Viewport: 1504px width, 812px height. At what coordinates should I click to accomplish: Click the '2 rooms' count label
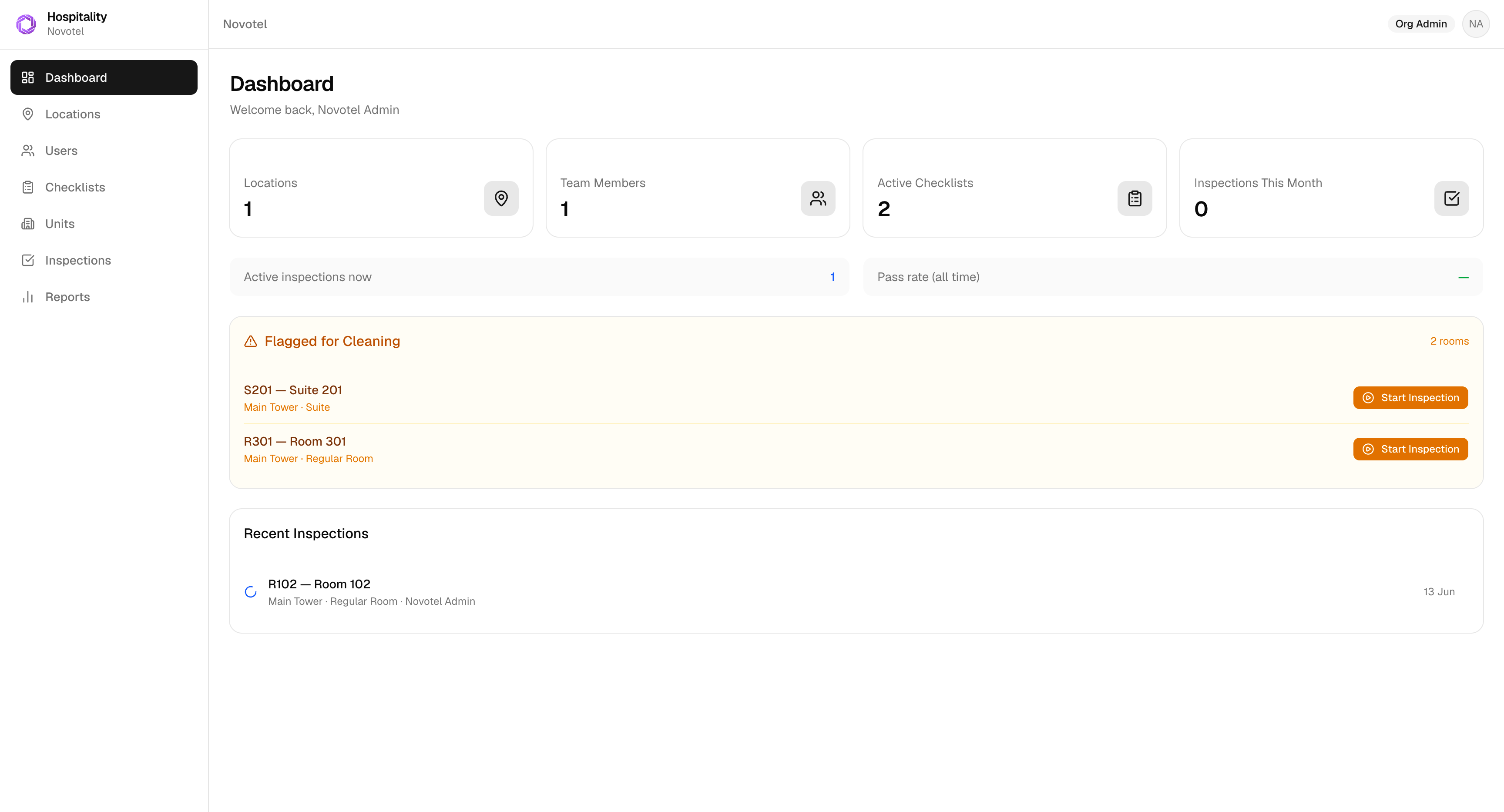(1449, 342)
